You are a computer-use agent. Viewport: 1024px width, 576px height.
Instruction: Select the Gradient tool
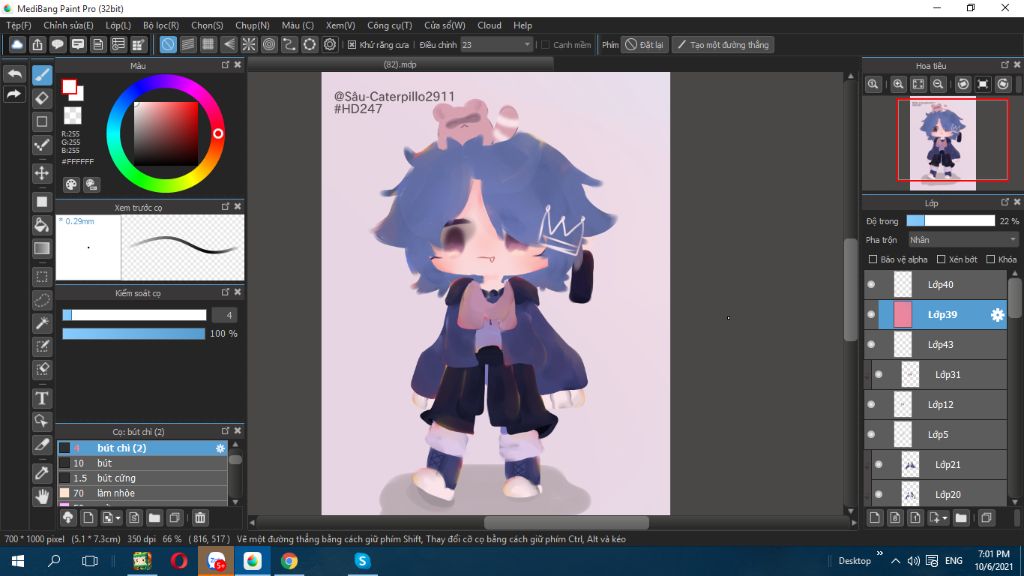coord(42,248)
